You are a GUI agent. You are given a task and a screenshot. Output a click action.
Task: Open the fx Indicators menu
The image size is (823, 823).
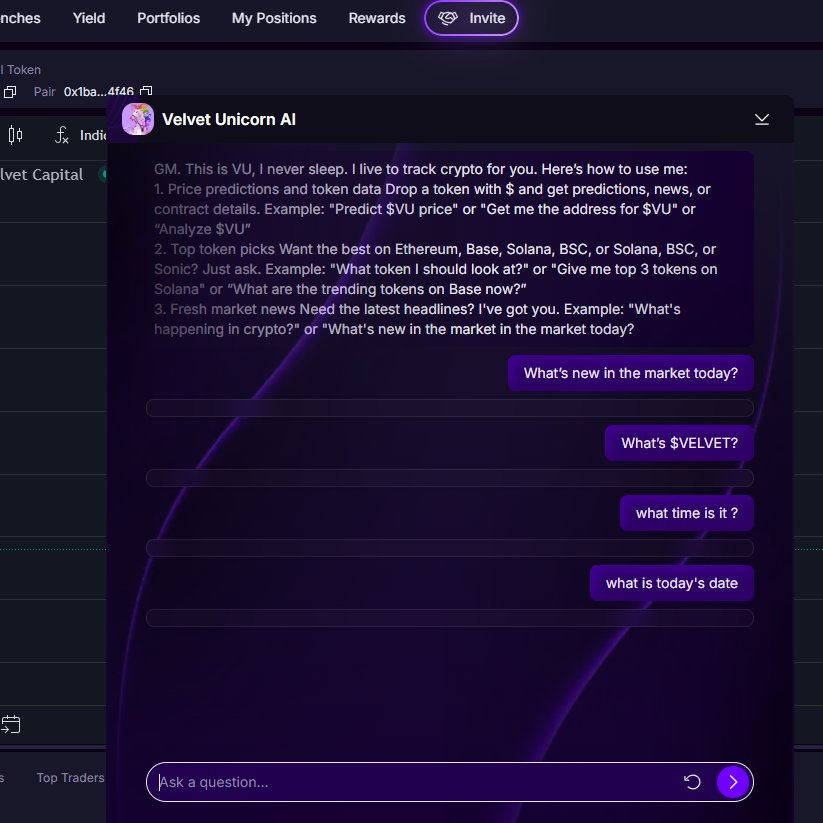click(x=78, y=135)
